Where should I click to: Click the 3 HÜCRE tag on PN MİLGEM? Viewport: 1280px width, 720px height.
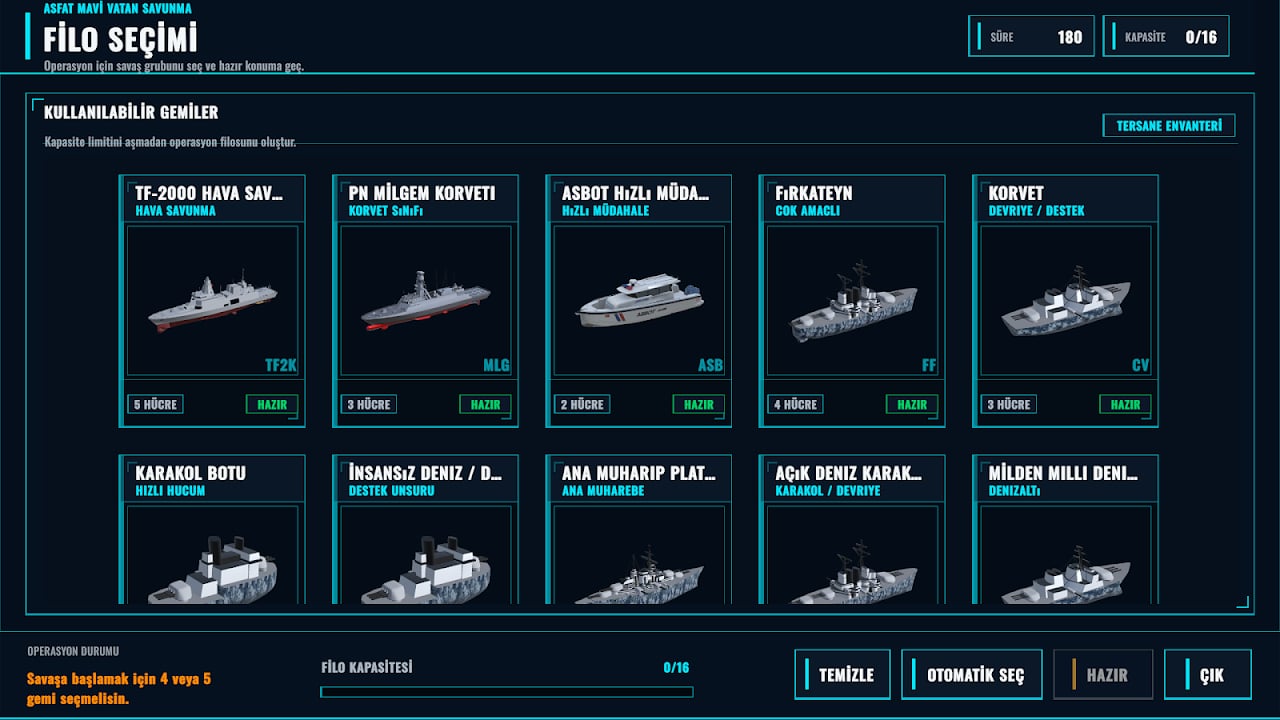click(369, 405)
